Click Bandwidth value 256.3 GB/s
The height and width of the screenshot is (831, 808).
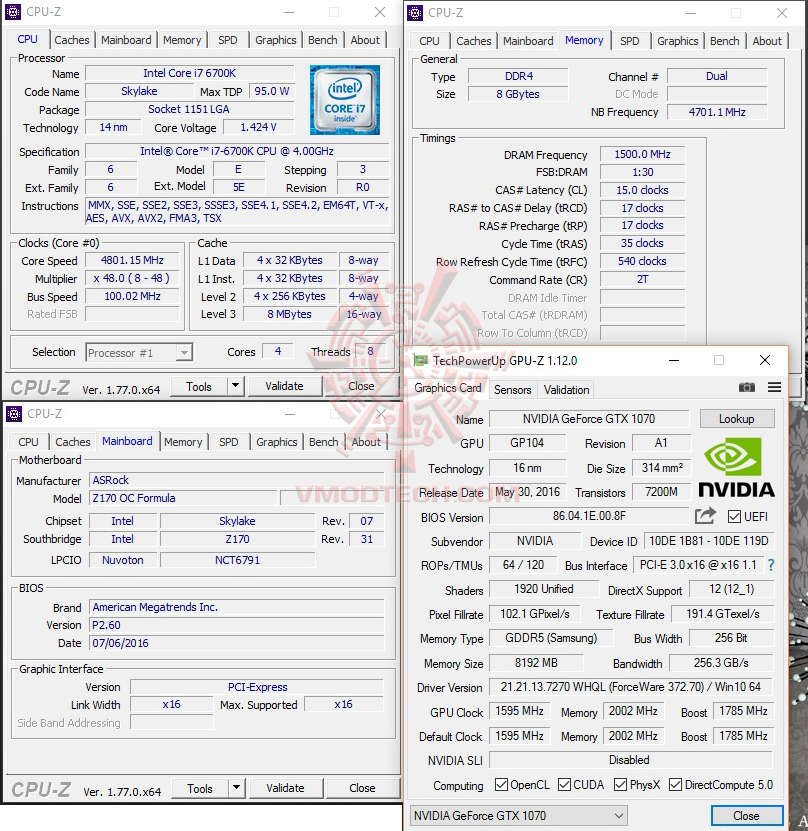point(721,662)
